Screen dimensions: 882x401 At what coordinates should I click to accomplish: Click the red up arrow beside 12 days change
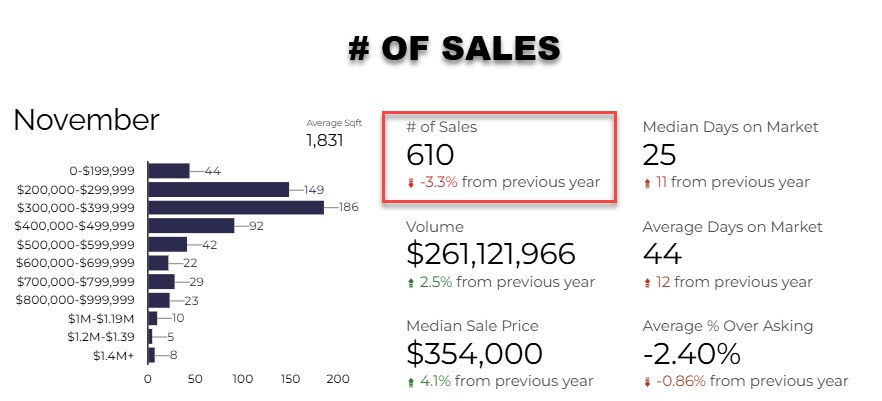pyautogui.click(x=647, y=283)
